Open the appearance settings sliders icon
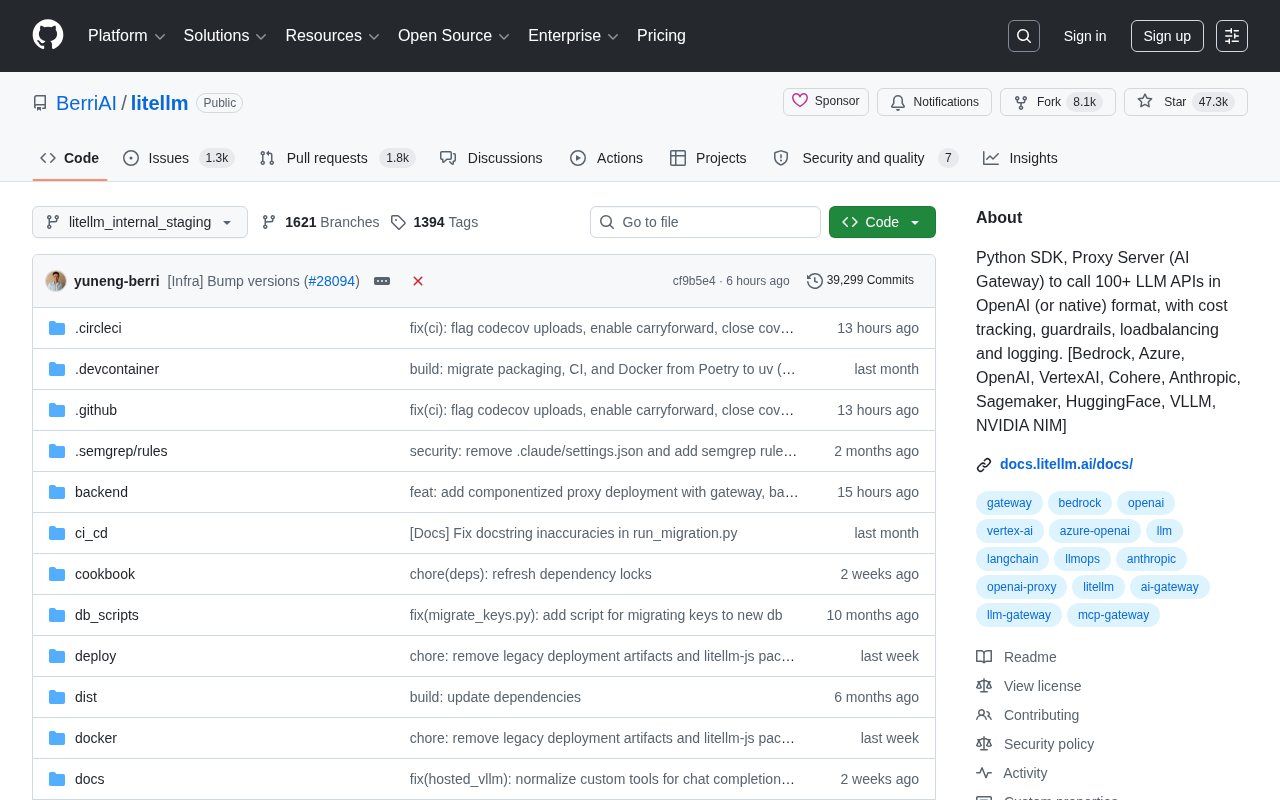1280x800 pixels. point(1232,36)
